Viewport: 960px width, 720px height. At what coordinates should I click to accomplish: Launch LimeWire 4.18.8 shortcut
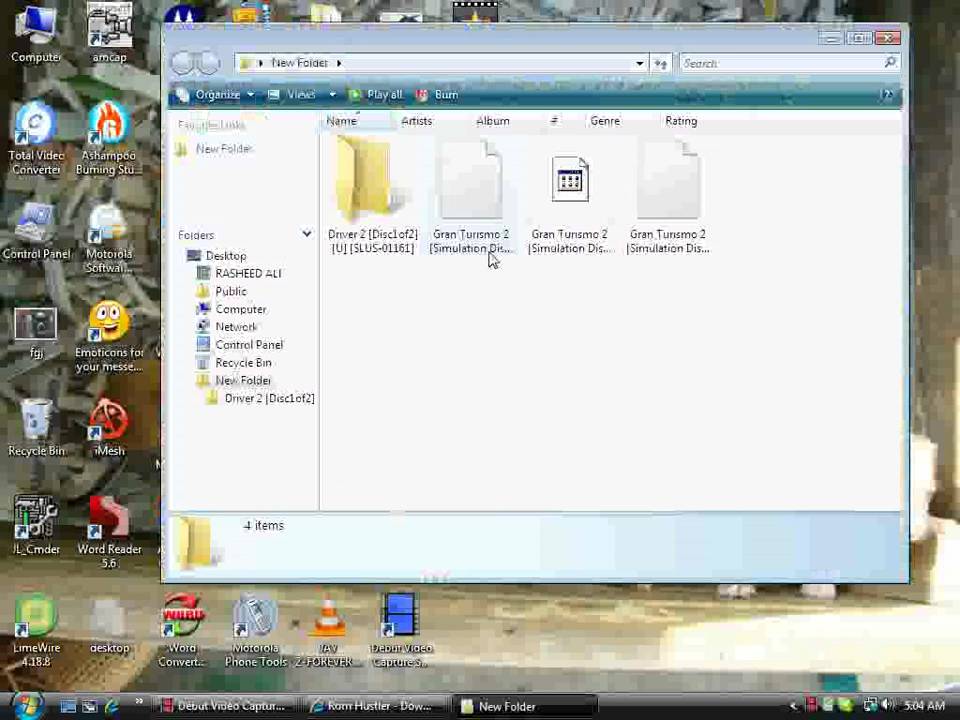click(x=36, y=631)
